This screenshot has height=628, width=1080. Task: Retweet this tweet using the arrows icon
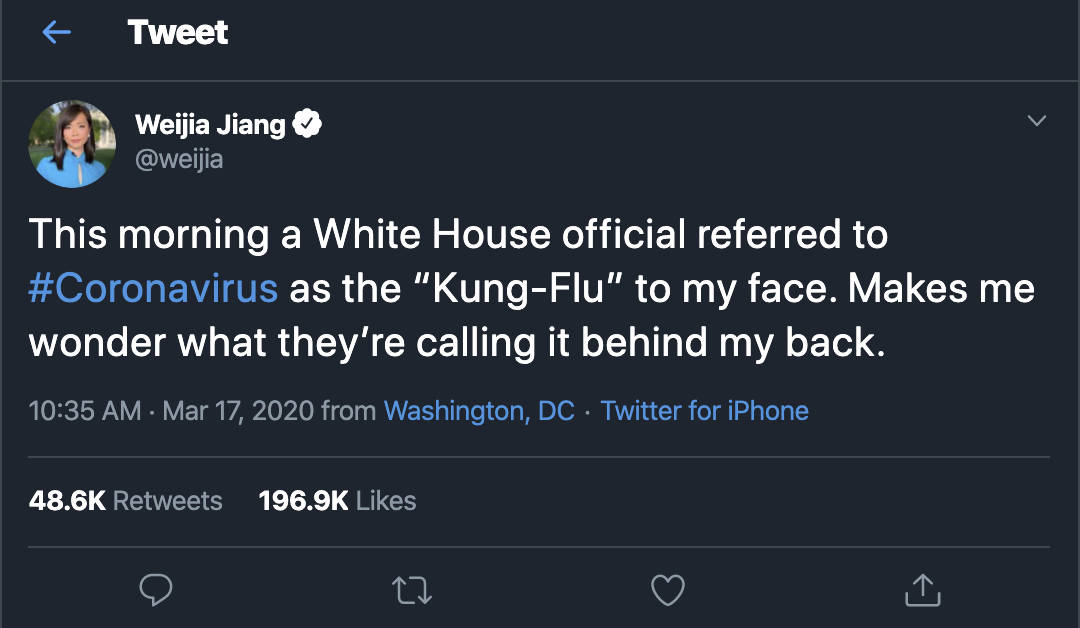click(x=413, y=590)
